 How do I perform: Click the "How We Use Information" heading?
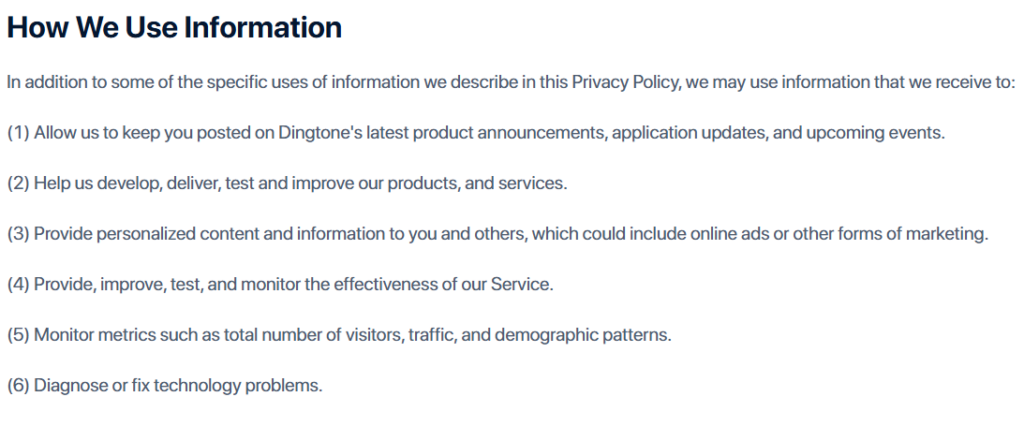[x=174, y=28]
